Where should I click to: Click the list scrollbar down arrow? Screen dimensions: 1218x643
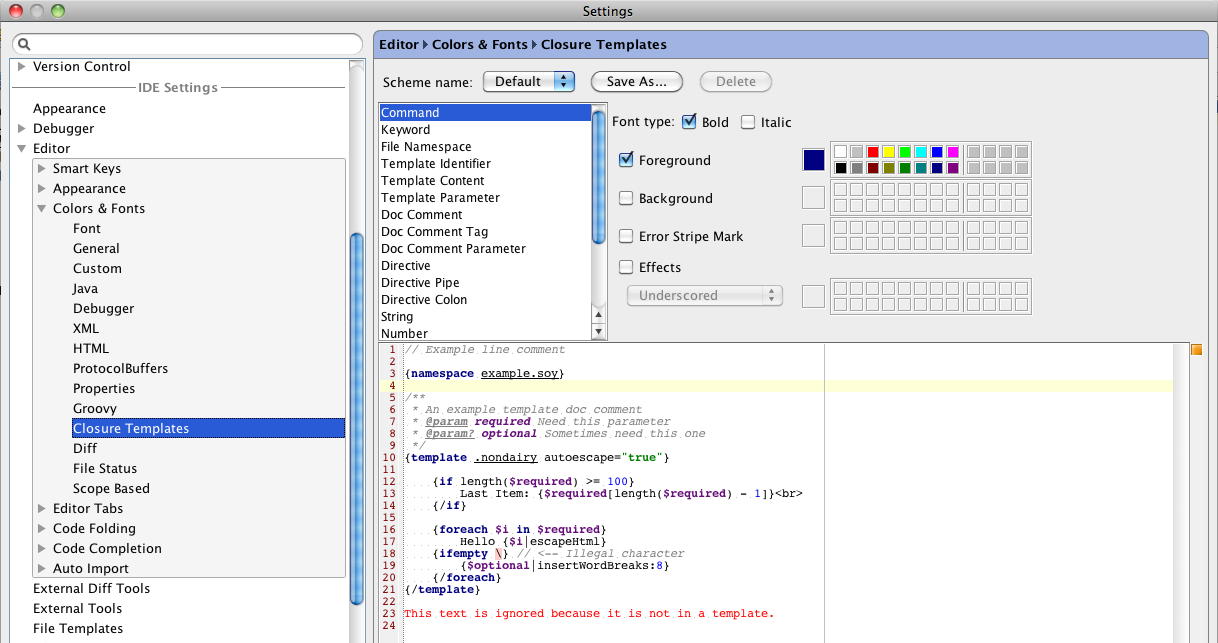(599, 331)
